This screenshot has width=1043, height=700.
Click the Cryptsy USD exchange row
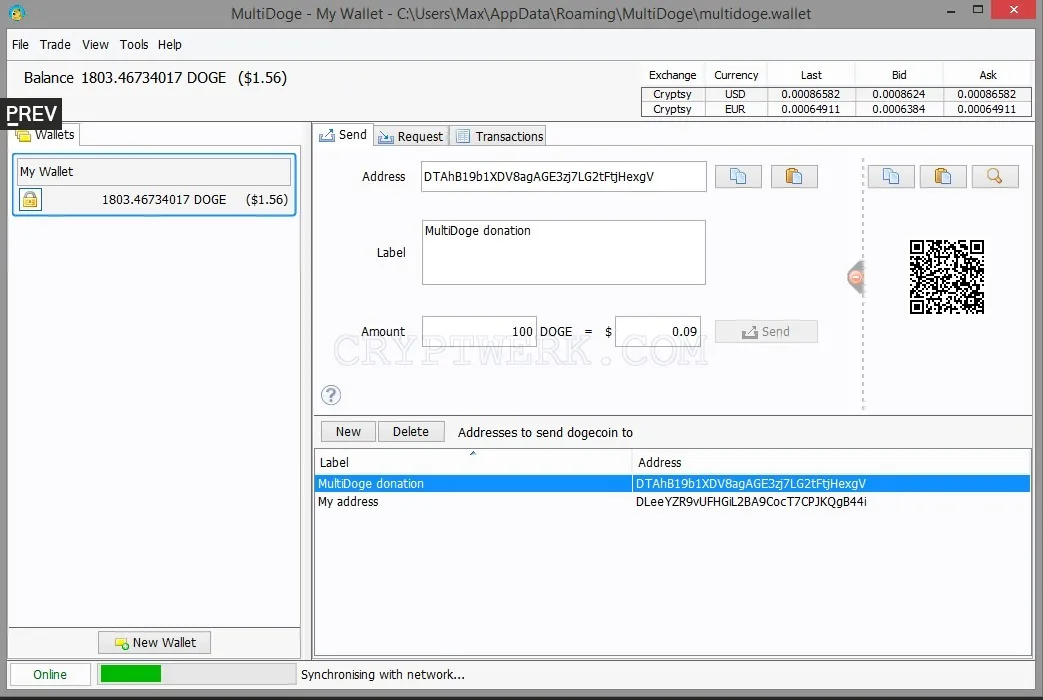tap(836, 94)
